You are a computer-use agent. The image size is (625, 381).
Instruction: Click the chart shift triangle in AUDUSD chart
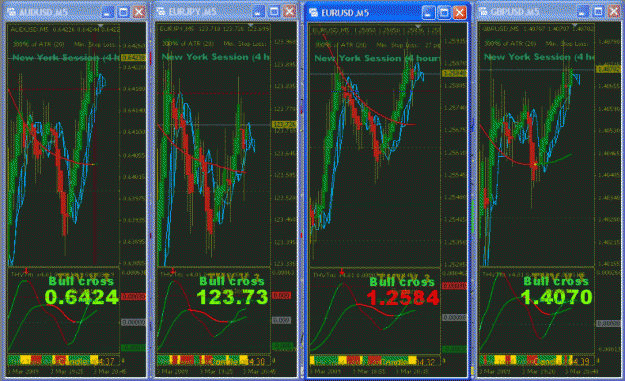coord(100,26)
